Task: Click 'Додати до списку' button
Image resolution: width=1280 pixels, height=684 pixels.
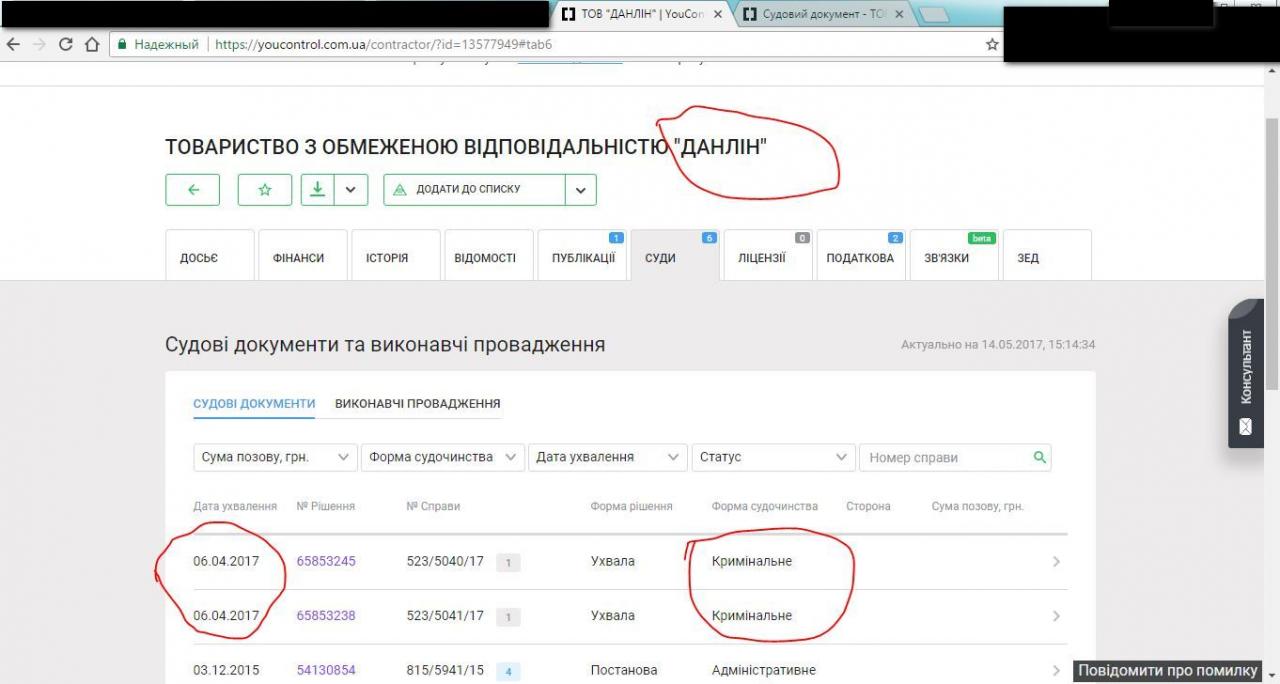Action: (x=474, y=189)
